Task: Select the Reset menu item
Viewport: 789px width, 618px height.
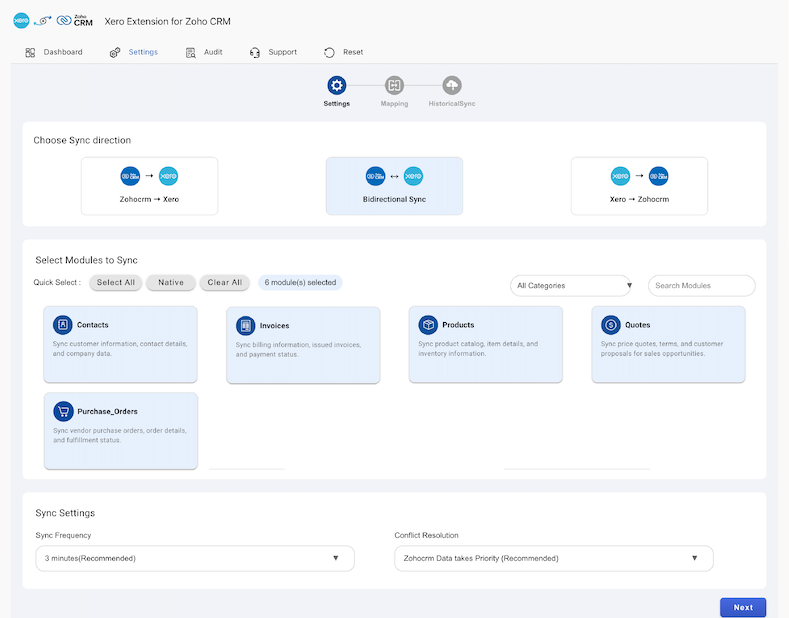Action: pos(344,52)
